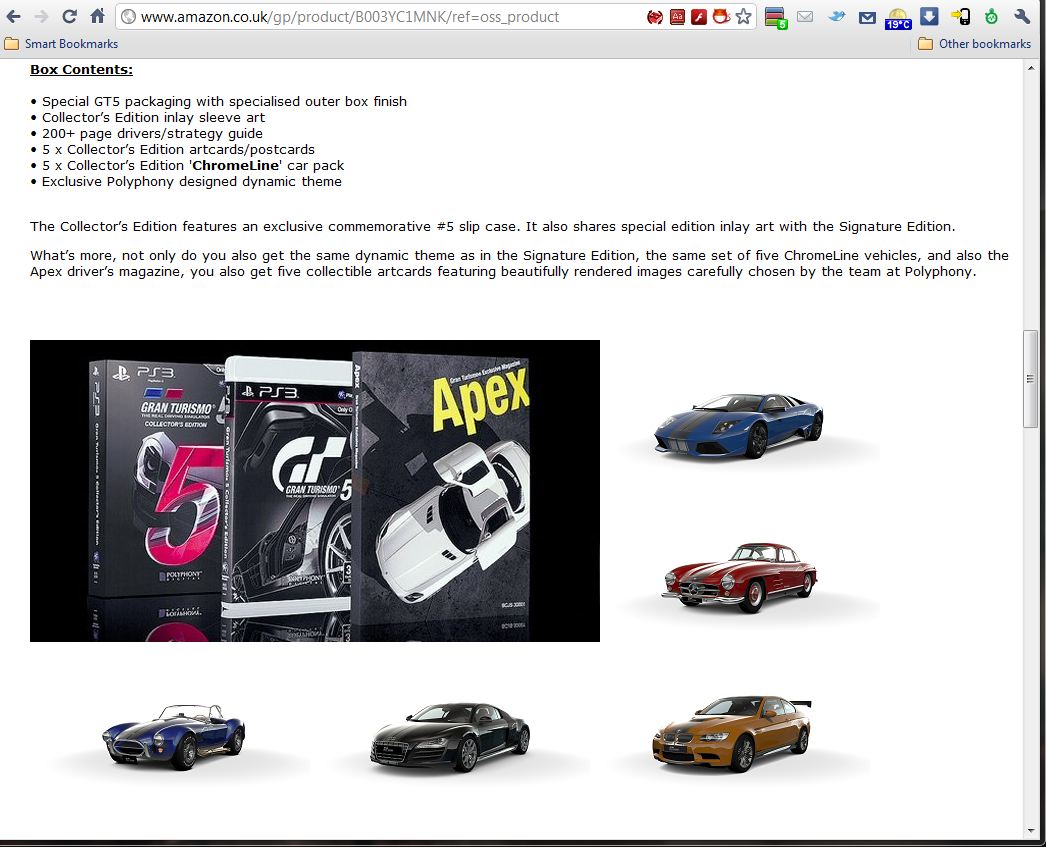Click the scrollbar up arrow
The image size is (1046, 847).
click(1031, 68)
